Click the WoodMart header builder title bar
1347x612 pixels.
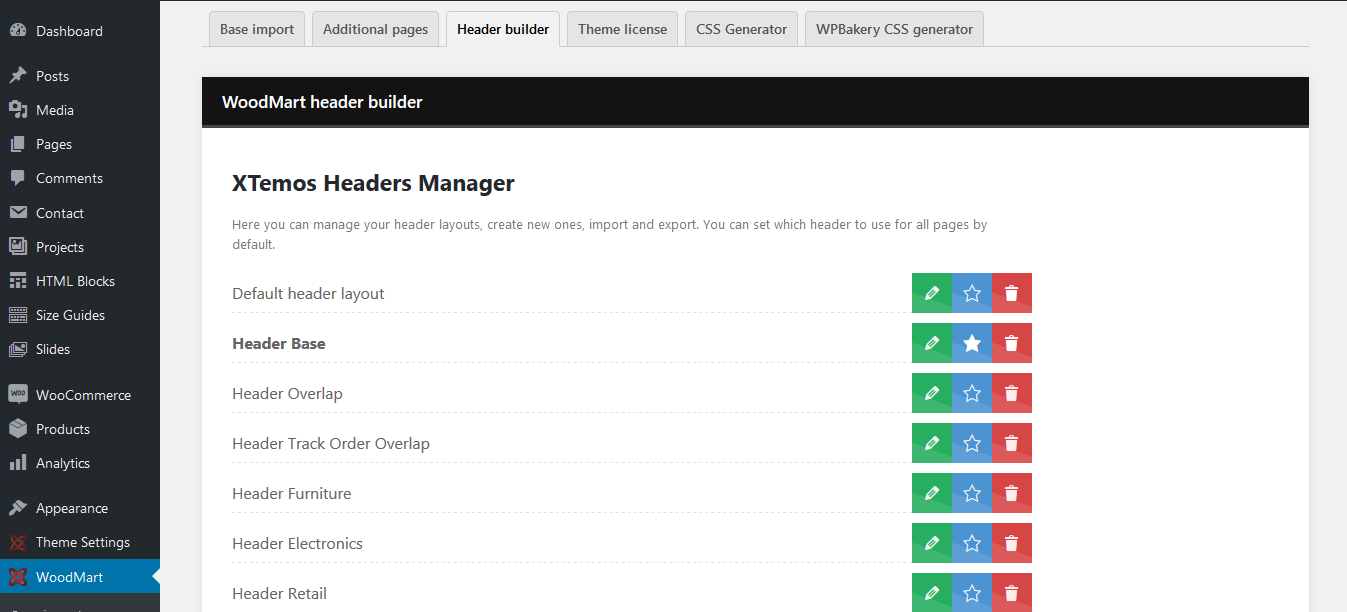pyautogui.click(x=755, y=102)
